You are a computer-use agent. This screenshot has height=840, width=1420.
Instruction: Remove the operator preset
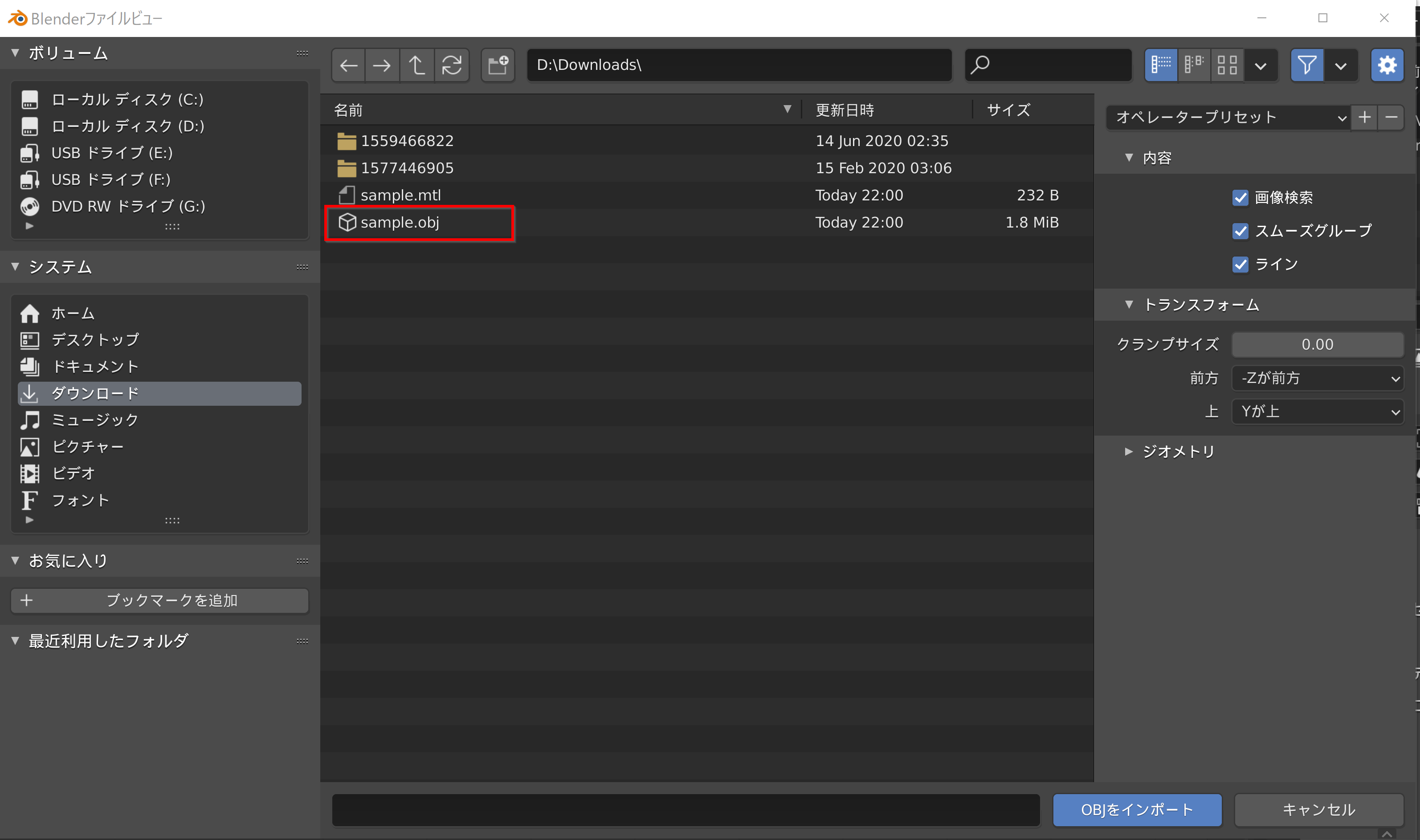pos(1391,118)
